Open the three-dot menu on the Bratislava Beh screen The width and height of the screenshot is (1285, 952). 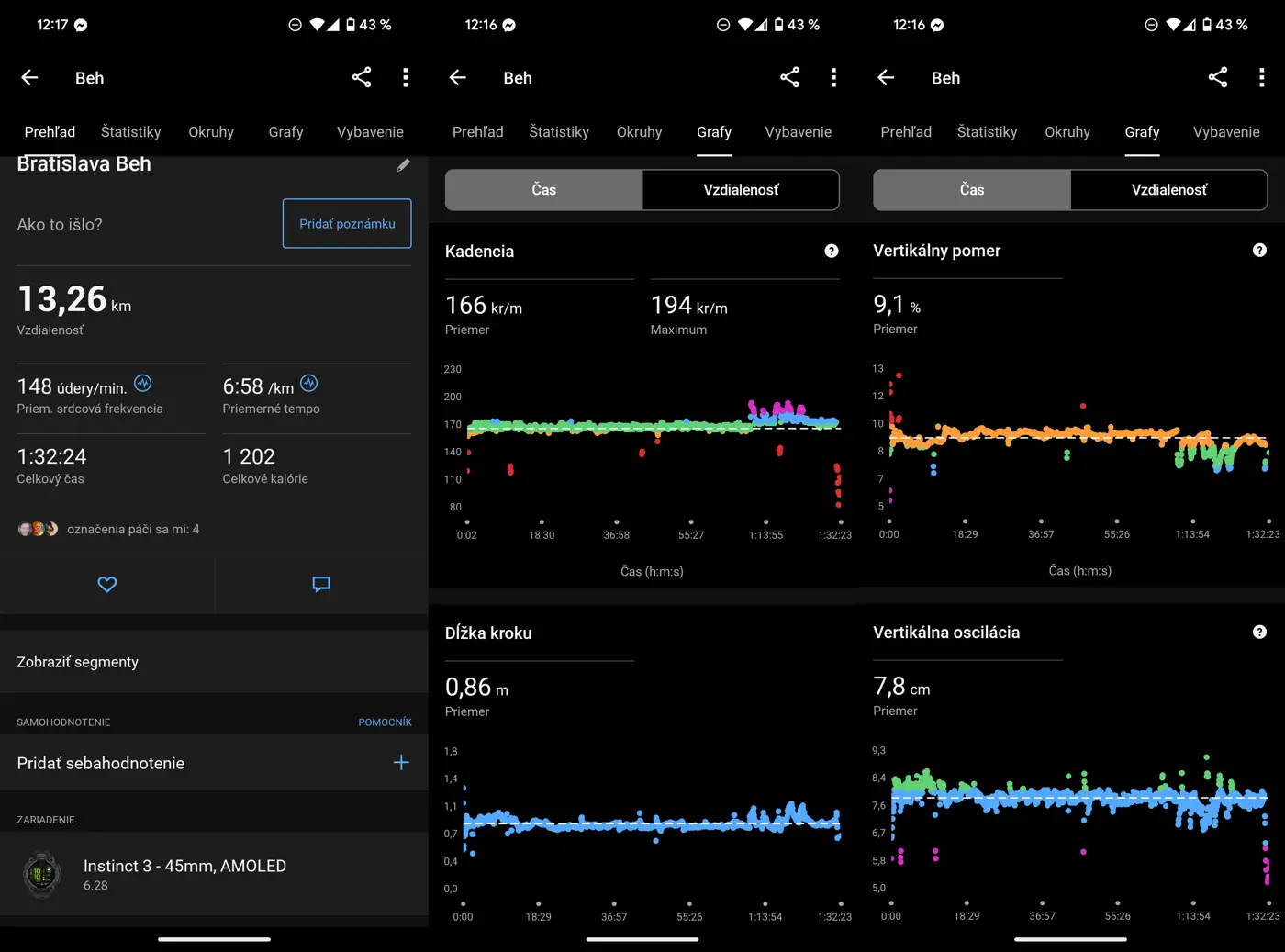click(405, 78)
